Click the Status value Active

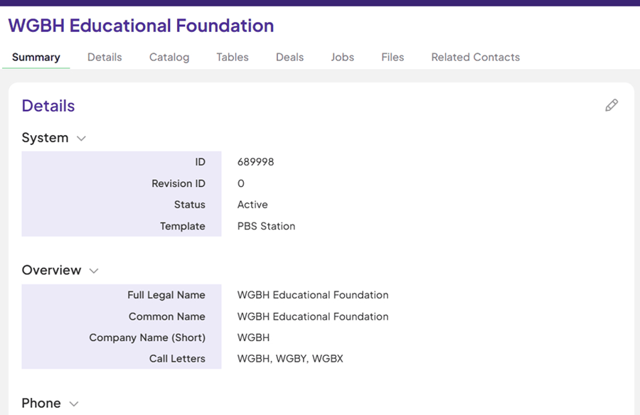coord(252,204)
